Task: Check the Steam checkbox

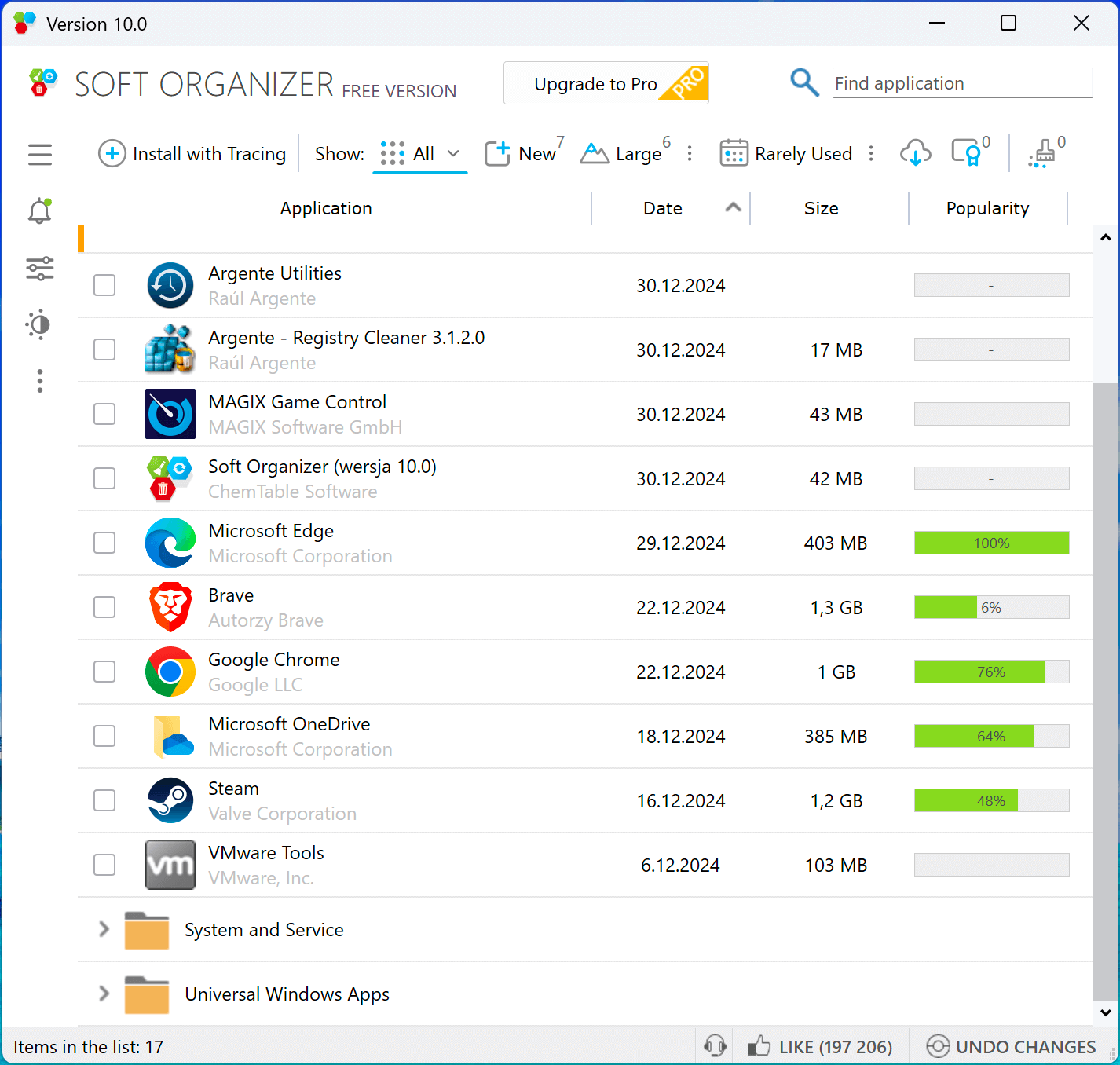Action: 104,800
